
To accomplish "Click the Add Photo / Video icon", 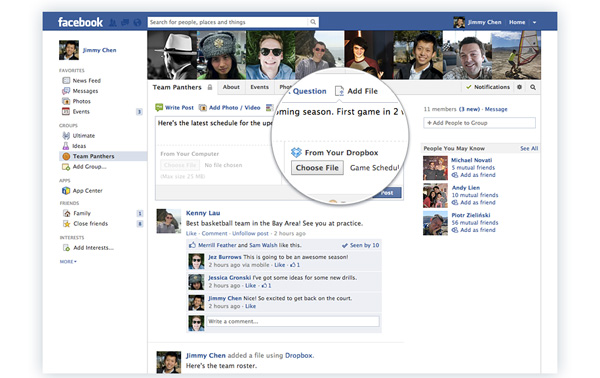I will pos(203,108).
